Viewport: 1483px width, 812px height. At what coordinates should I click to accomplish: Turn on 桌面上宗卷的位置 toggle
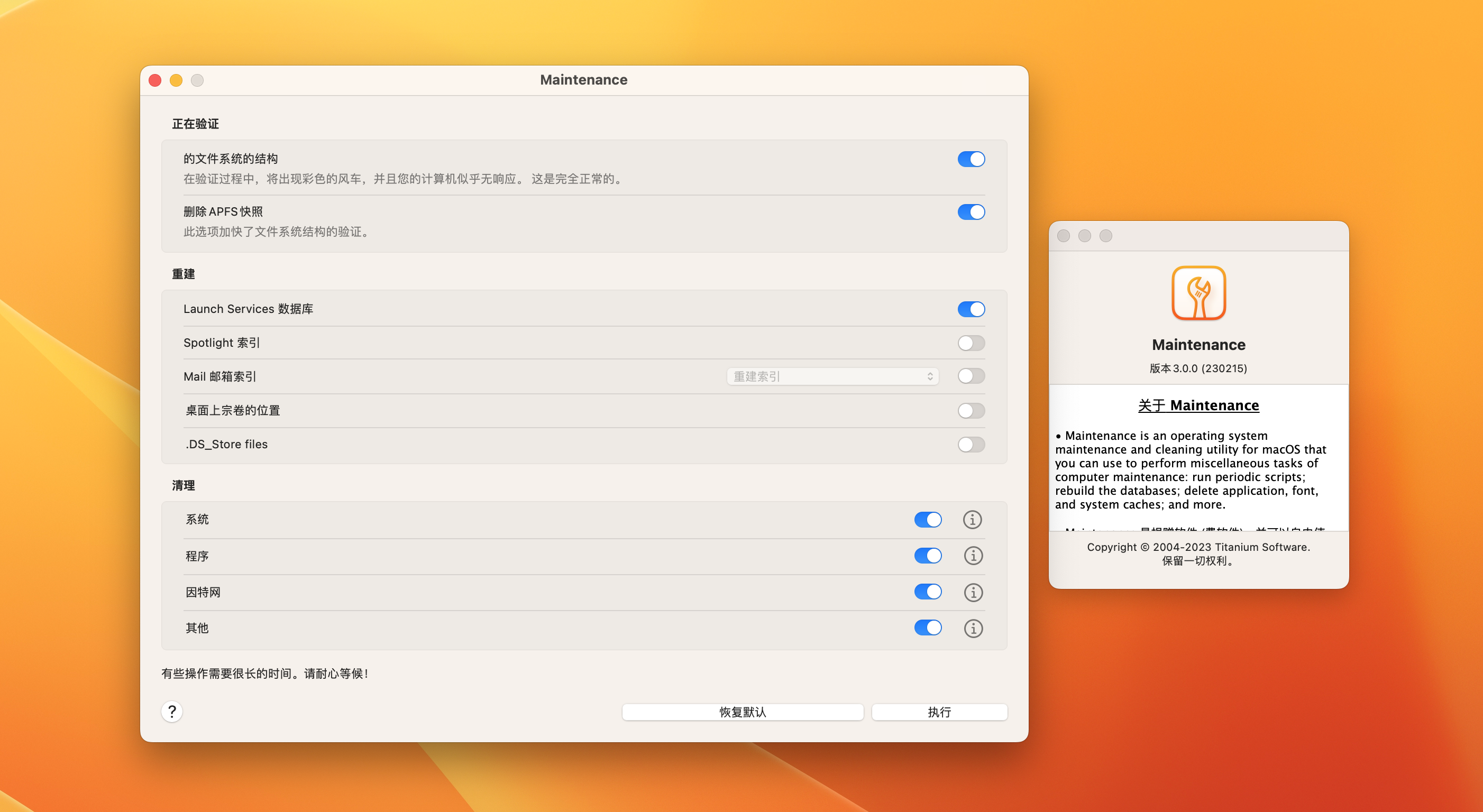pos(971,410)
